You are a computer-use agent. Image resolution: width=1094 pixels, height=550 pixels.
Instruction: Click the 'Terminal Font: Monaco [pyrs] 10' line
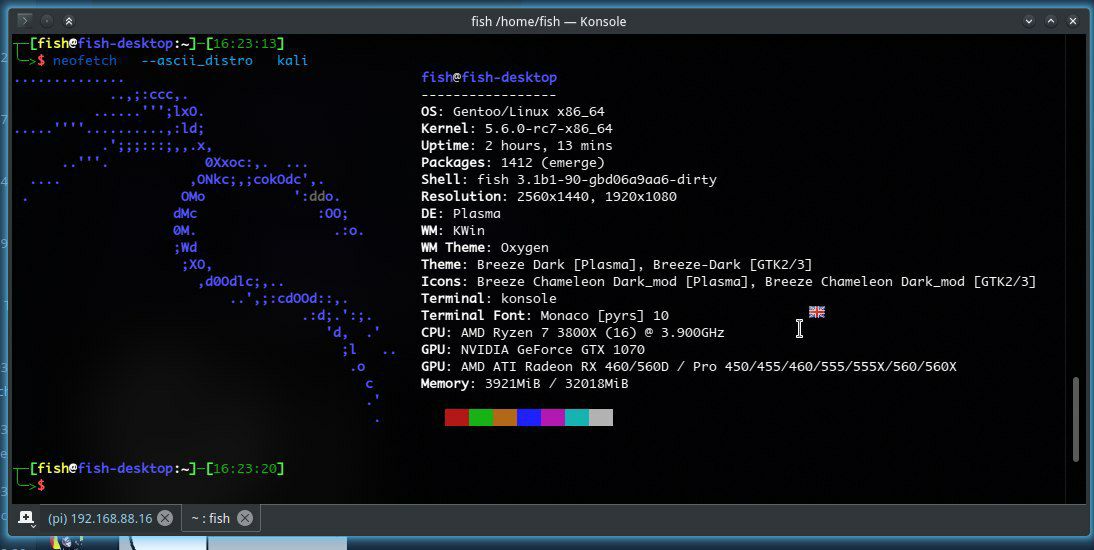pyautogui.click(x=545, y=315)
